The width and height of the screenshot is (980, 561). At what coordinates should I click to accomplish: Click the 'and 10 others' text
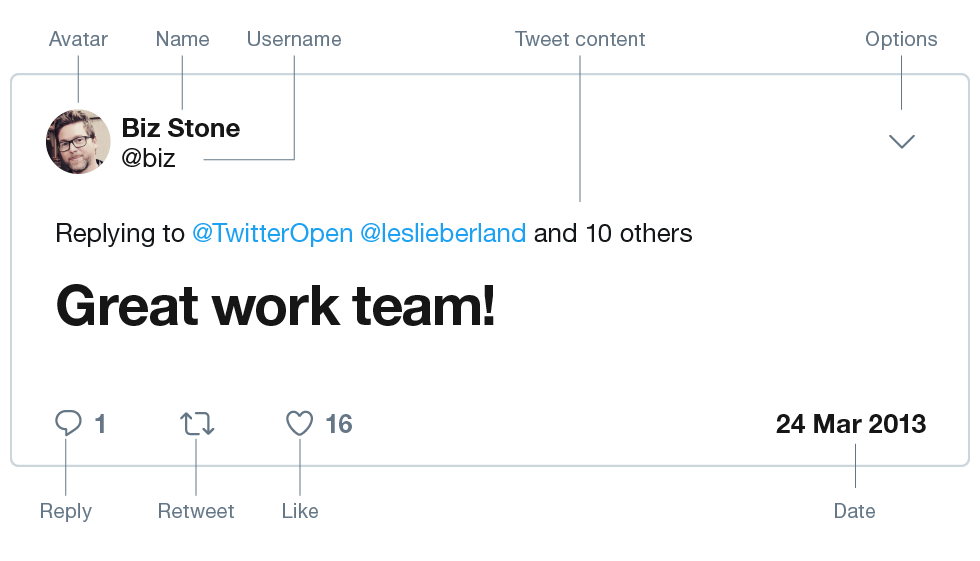tap(613, 234)
